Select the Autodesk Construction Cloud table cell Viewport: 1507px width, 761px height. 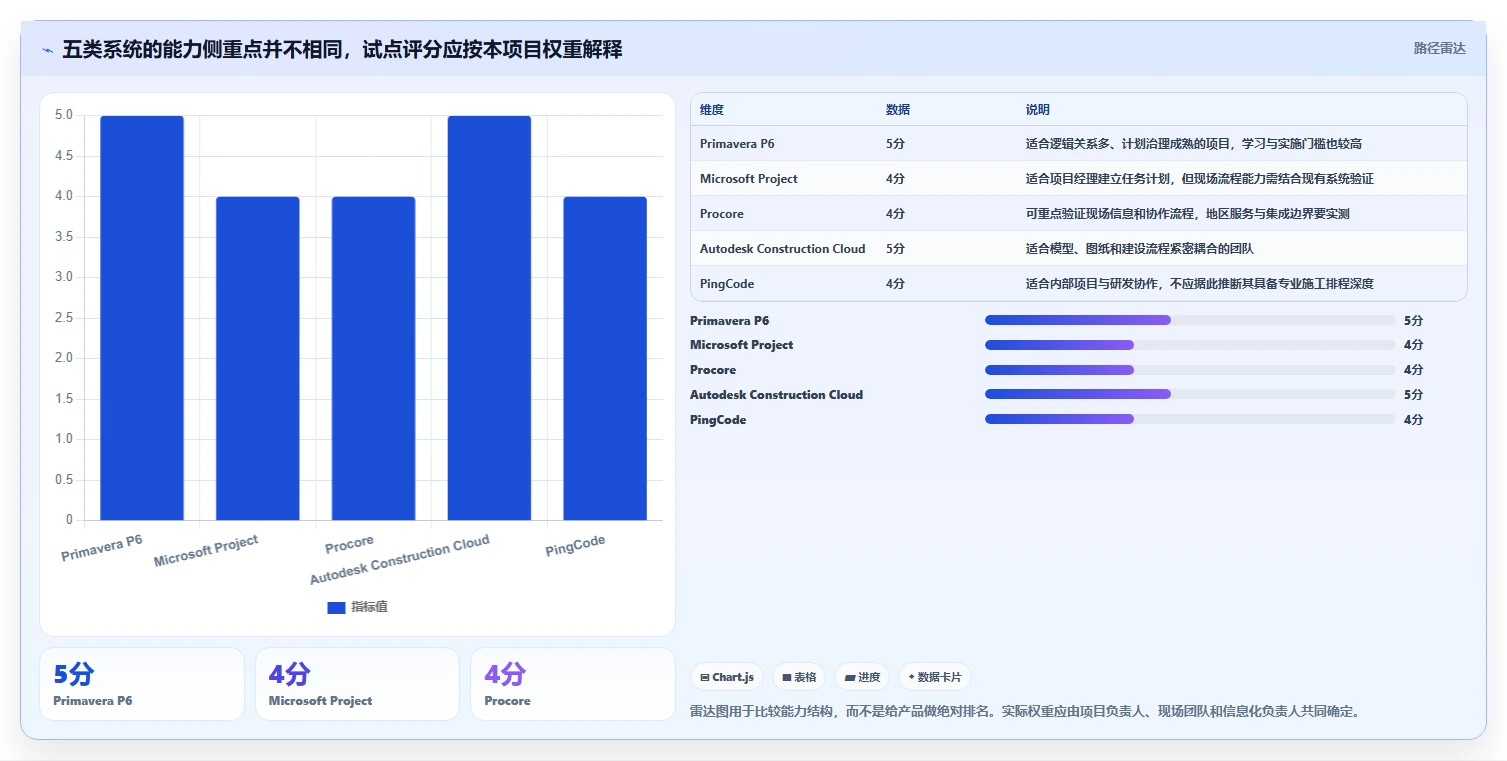pos(783,249)
